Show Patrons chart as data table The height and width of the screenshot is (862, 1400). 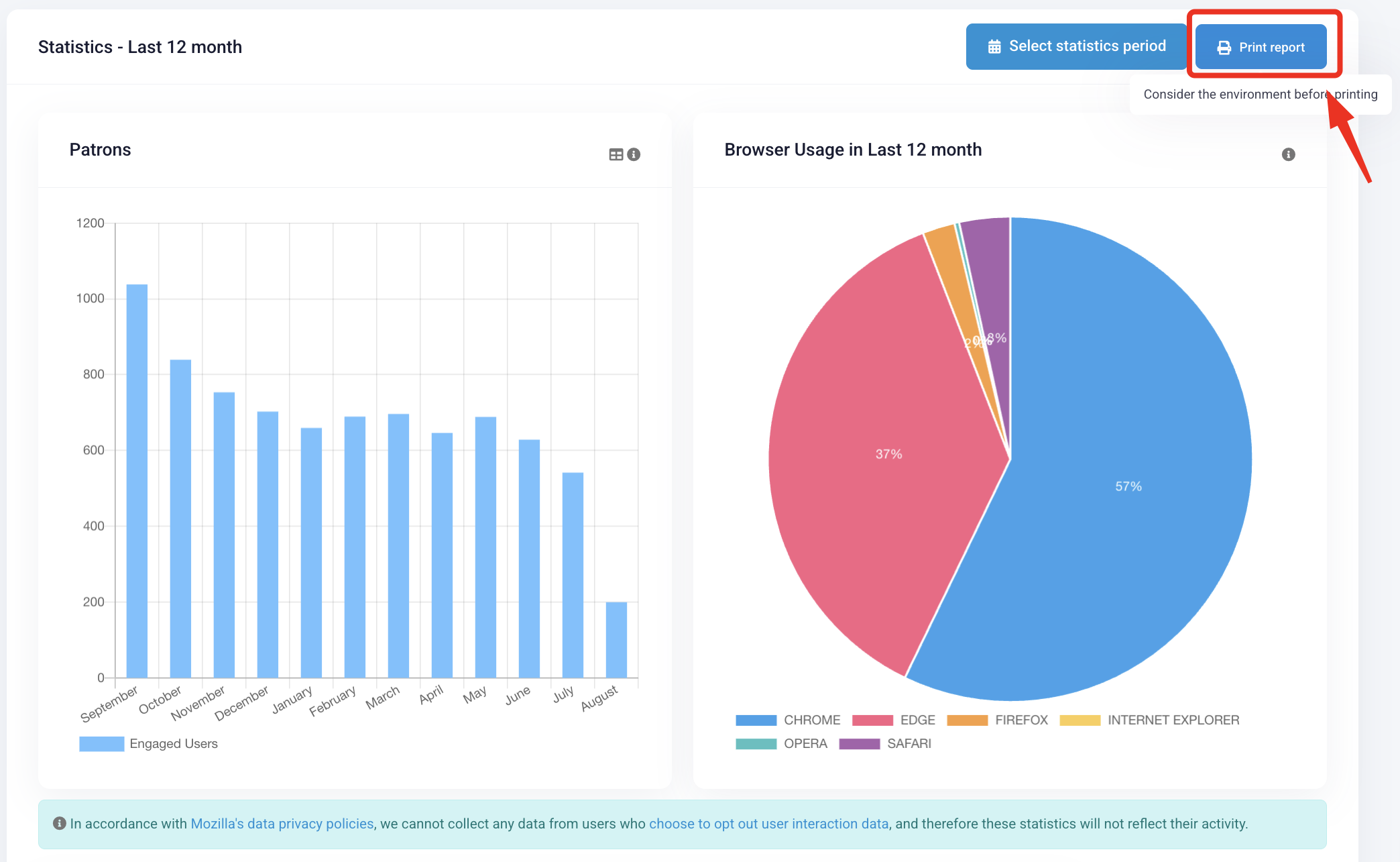click(x=616, y=155)
